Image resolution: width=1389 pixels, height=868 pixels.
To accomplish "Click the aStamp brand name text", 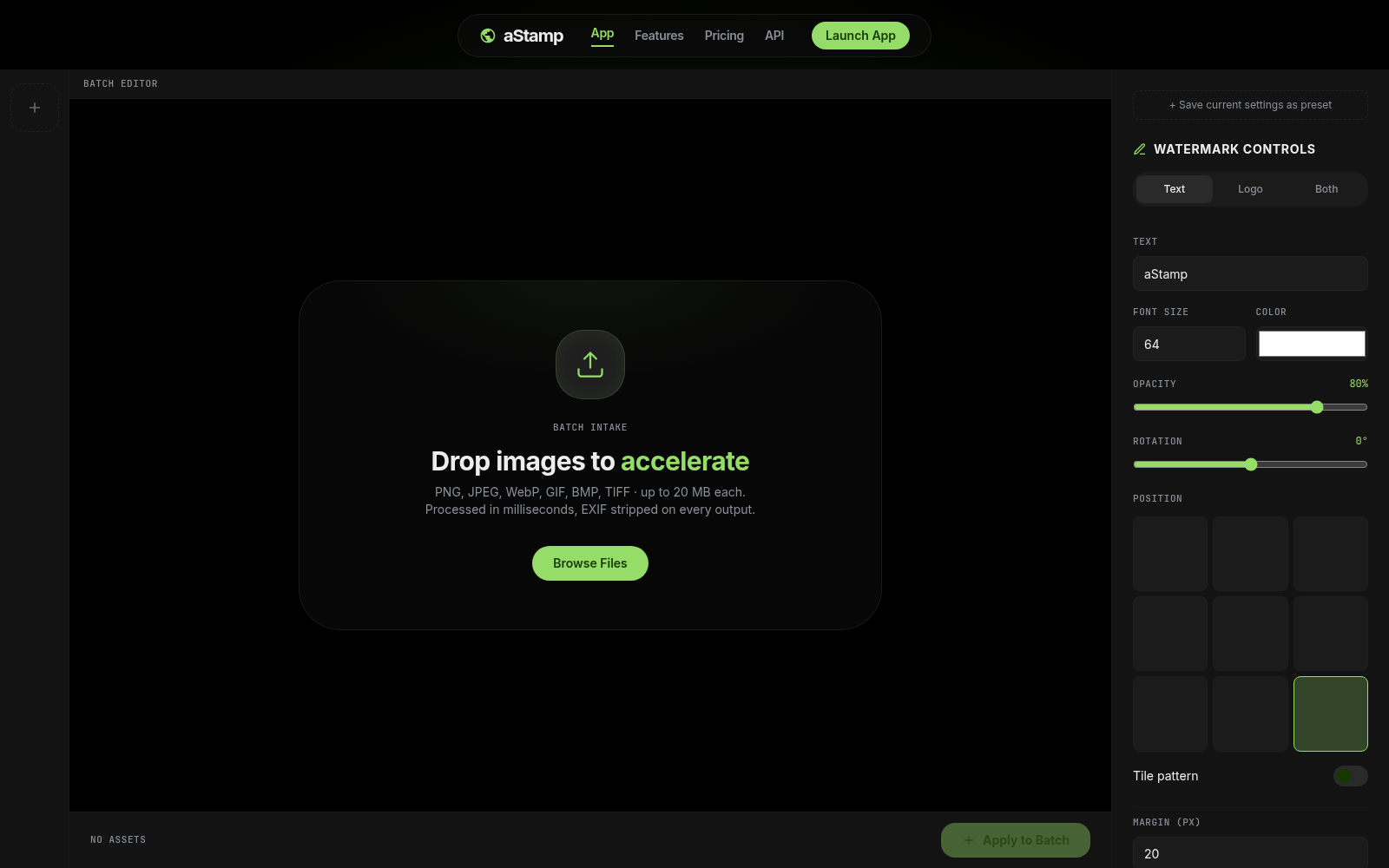I will tap(533, 36).
